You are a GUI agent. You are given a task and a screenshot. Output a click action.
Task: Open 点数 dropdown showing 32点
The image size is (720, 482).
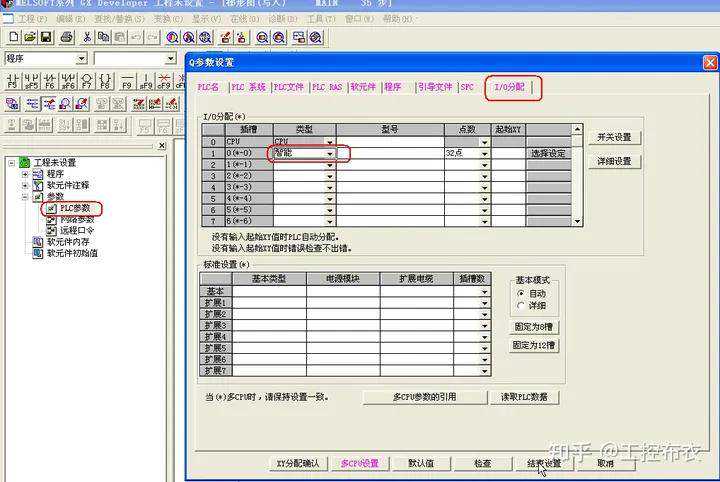pyautogui.click(x=485, y=153)
